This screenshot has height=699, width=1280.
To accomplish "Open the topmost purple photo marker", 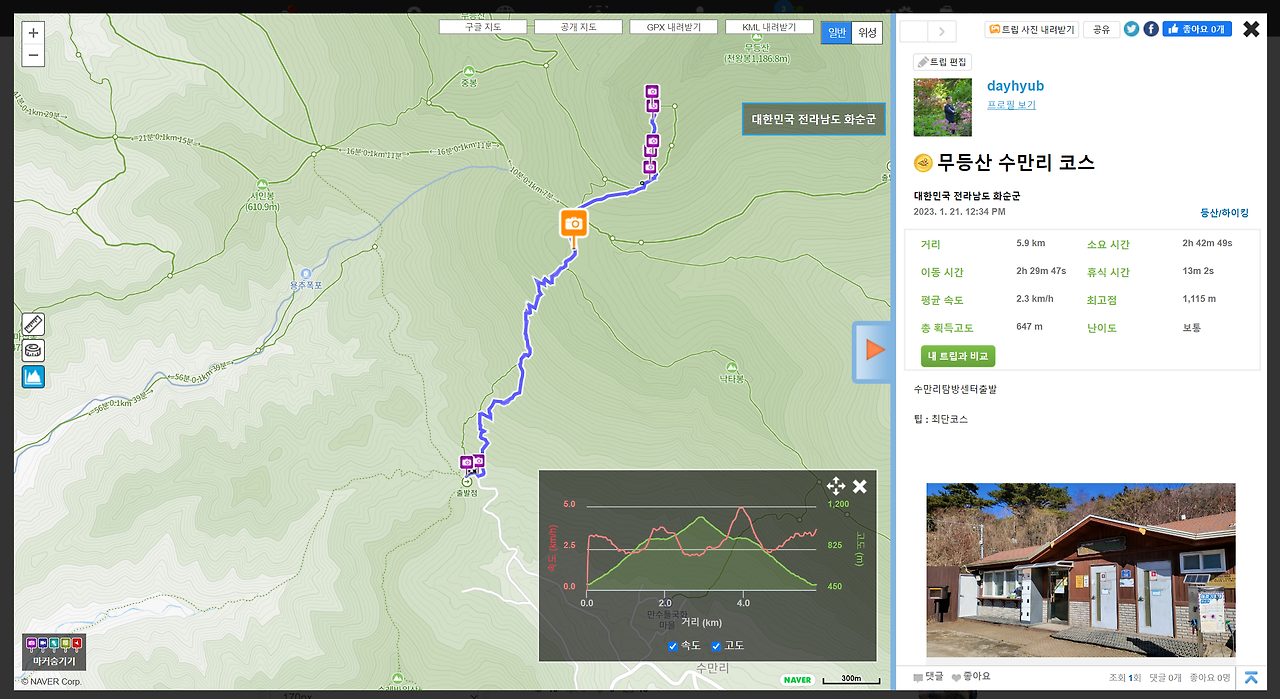I will click(x=652, y=91).
